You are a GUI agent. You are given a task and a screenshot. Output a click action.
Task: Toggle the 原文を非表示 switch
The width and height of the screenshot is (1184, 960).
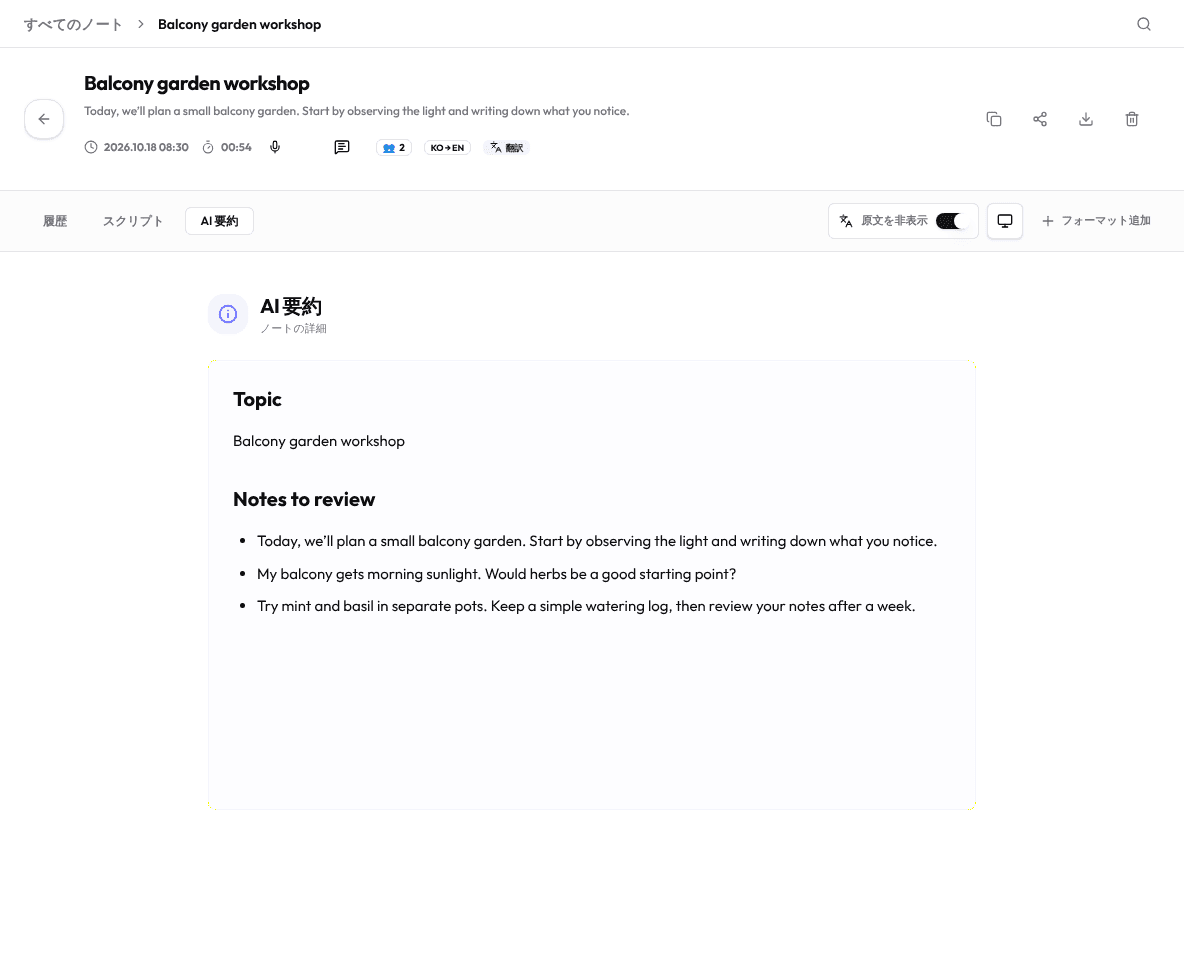(x=949, y=221)
